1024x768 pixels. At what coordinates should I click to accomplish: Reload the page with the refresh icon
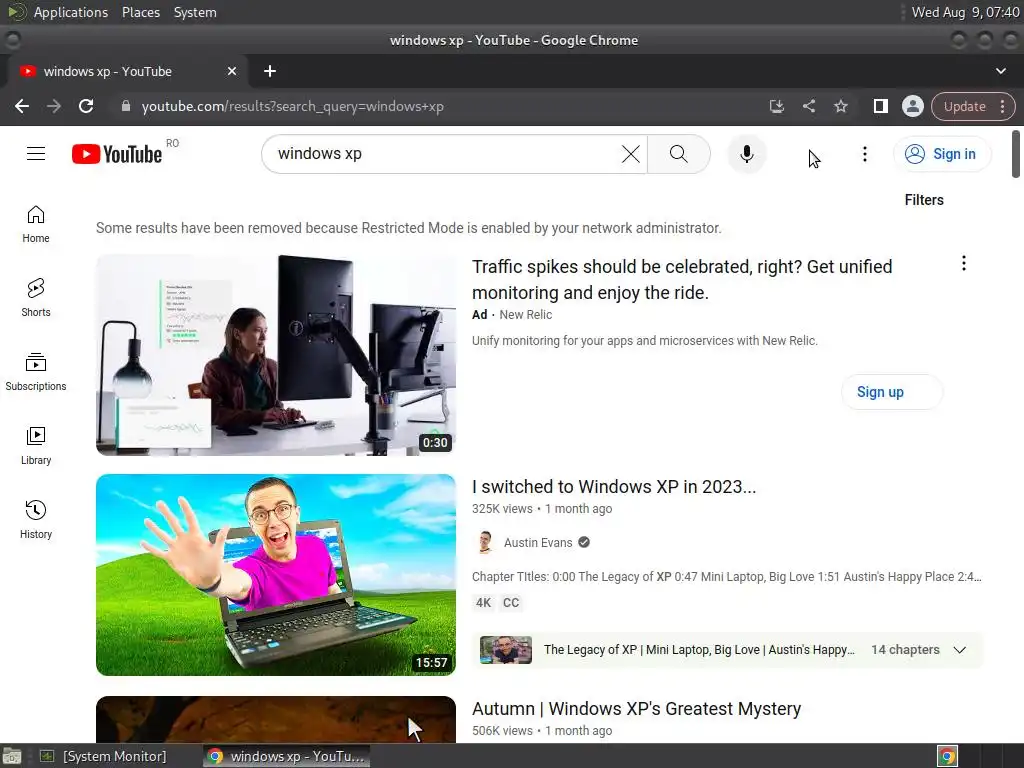(x=86, y=106)
